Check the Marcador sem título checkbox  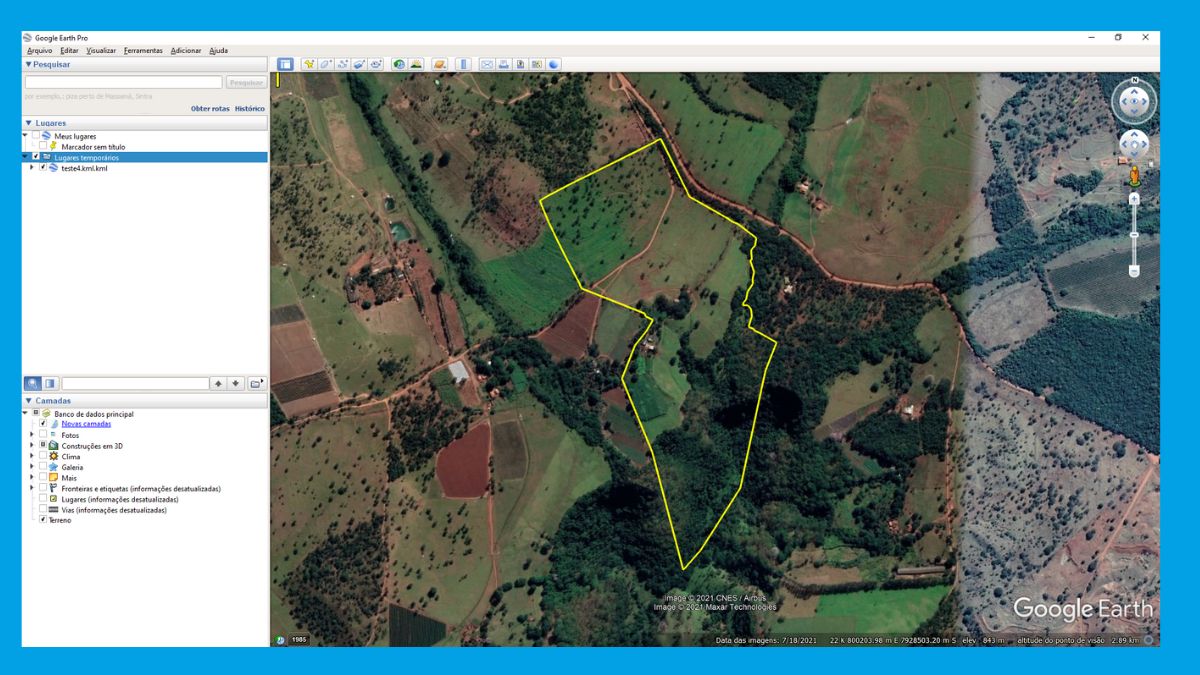pyautogui.click(x=42, y=146)
